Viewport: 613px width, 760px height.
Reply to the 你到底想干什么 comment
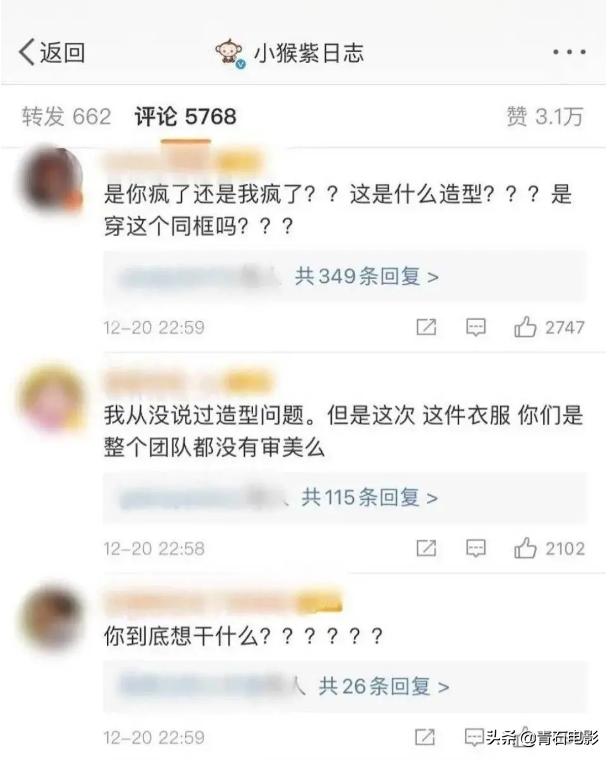tap(473, 737)
